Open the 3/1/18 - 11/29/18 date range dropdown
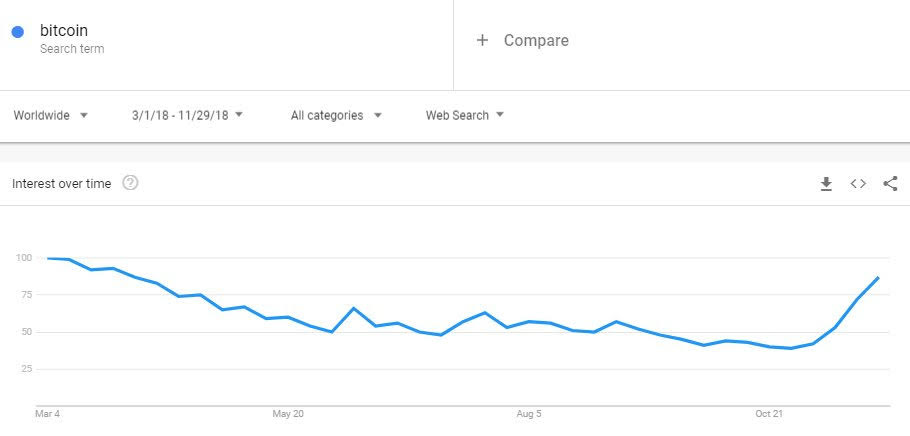910x436 pixels. [x=187, y=116]
